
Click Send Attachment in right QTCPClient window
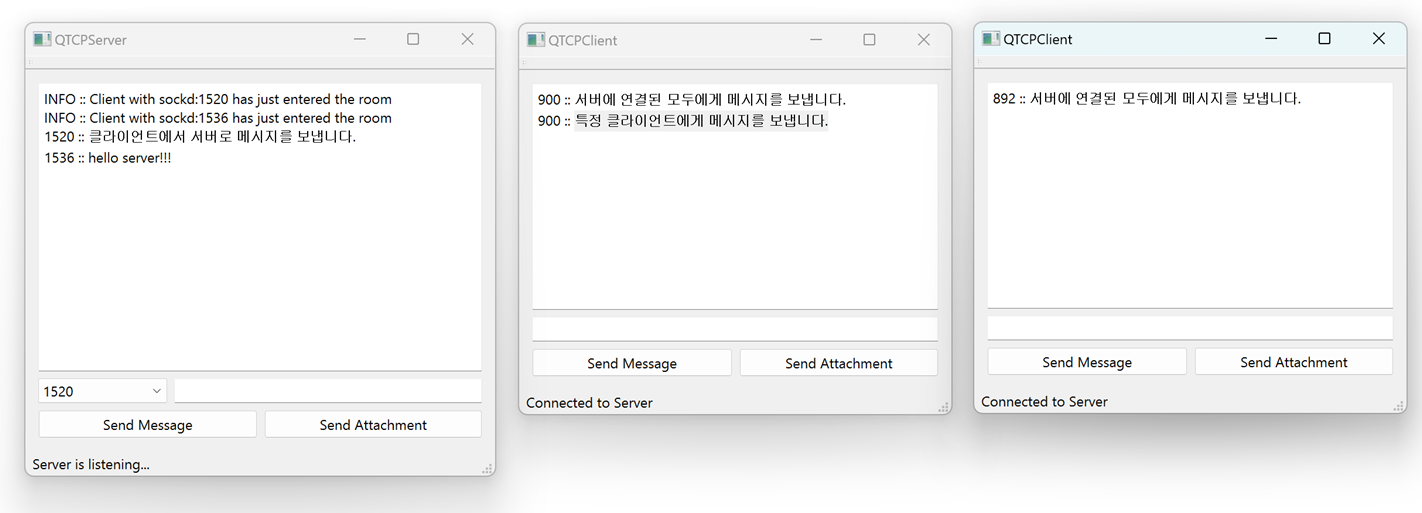click(x=1294, y=362)
